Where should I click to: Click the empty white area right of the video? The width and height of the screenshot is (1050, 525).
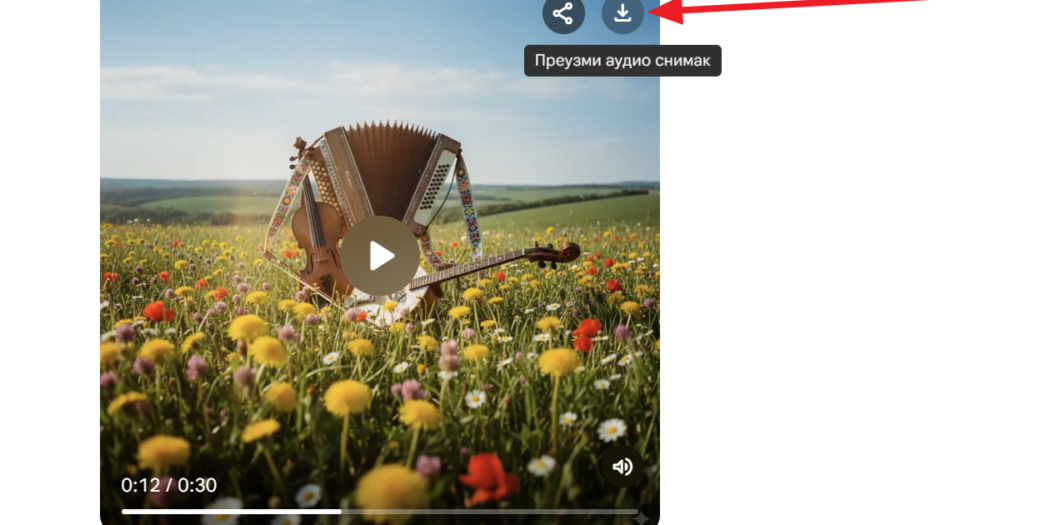[x=850, y=300]
